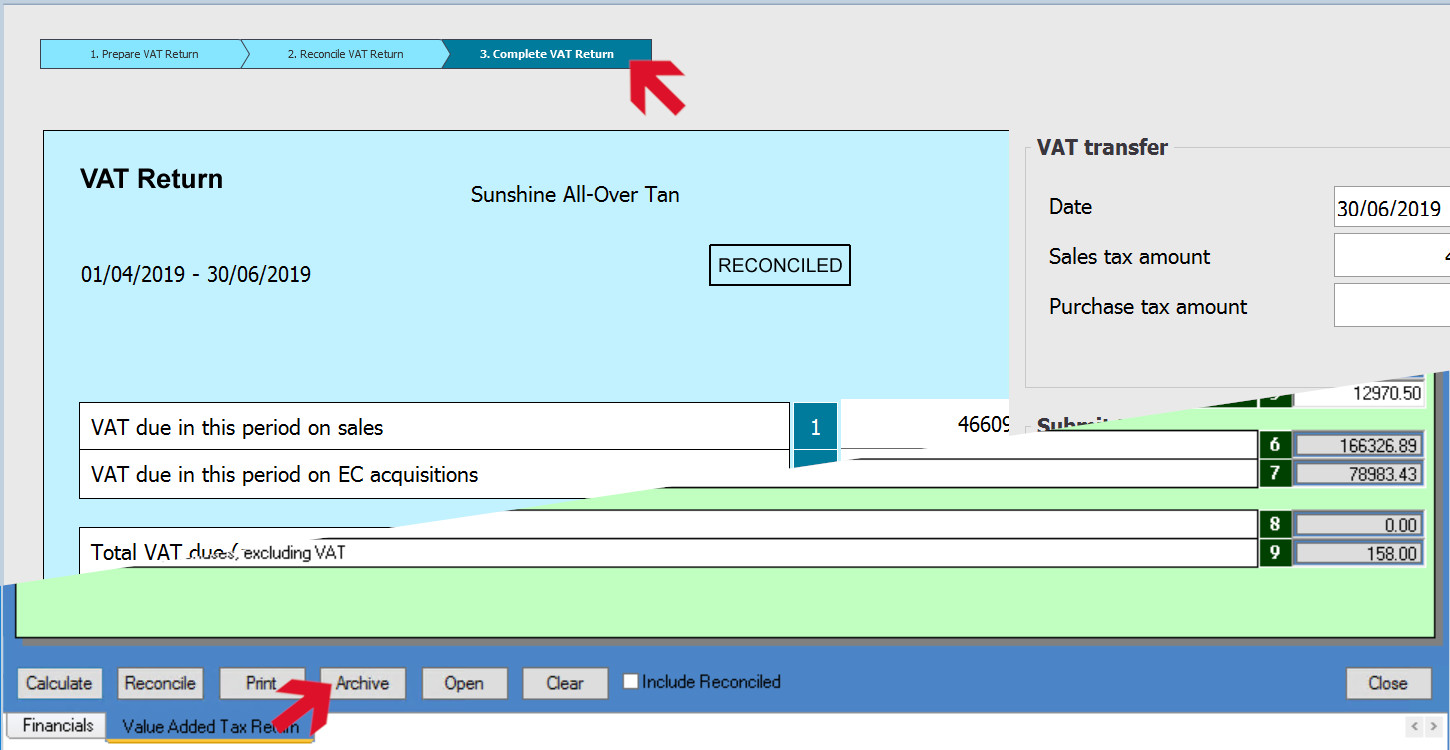Viewport: 1450px width, 750px height.
Task: Click the Purchase tax amount field
Action: pyautogui.click(x=1391, y=306)
